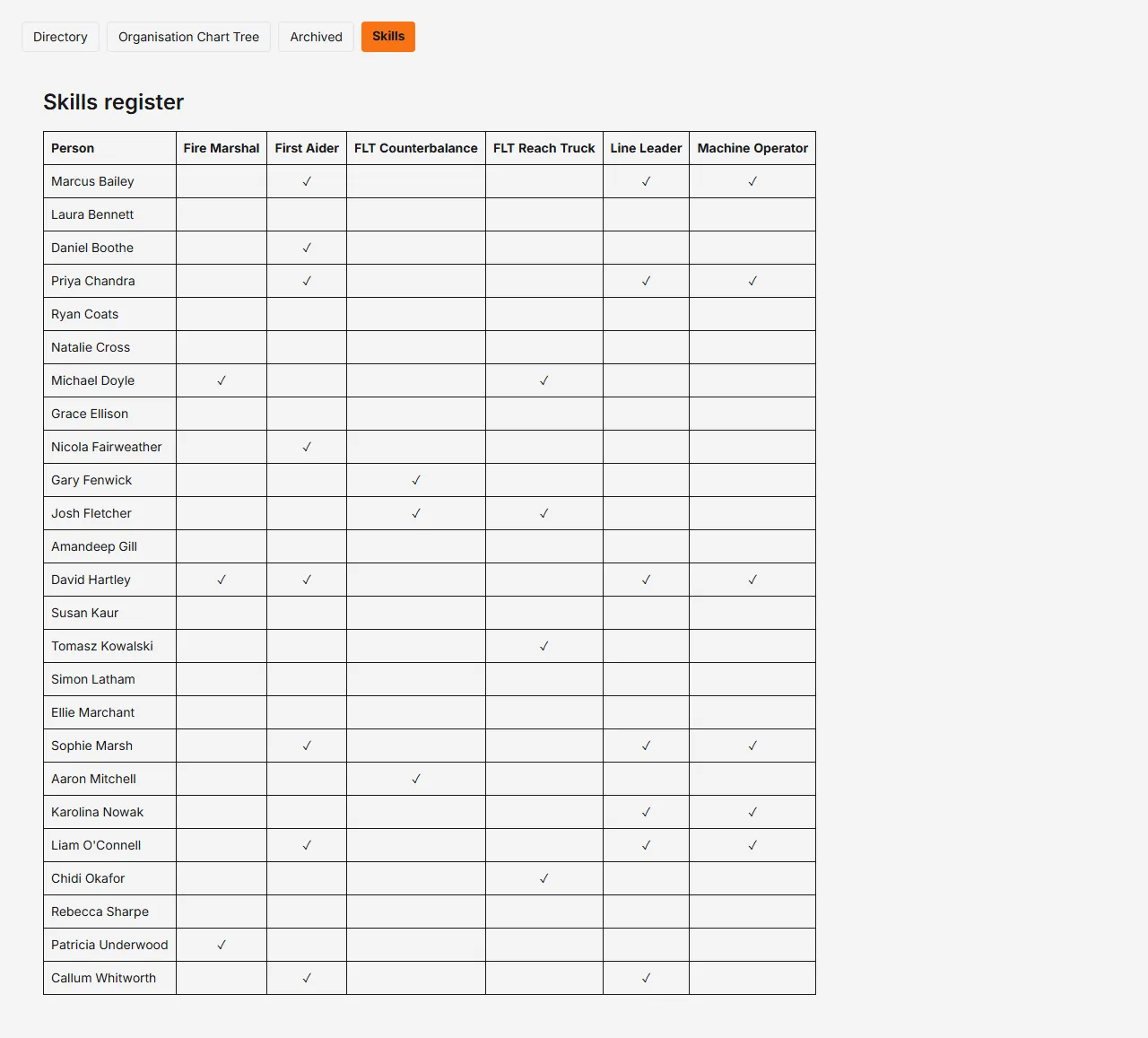Open the Archived tab

[316, 37]
